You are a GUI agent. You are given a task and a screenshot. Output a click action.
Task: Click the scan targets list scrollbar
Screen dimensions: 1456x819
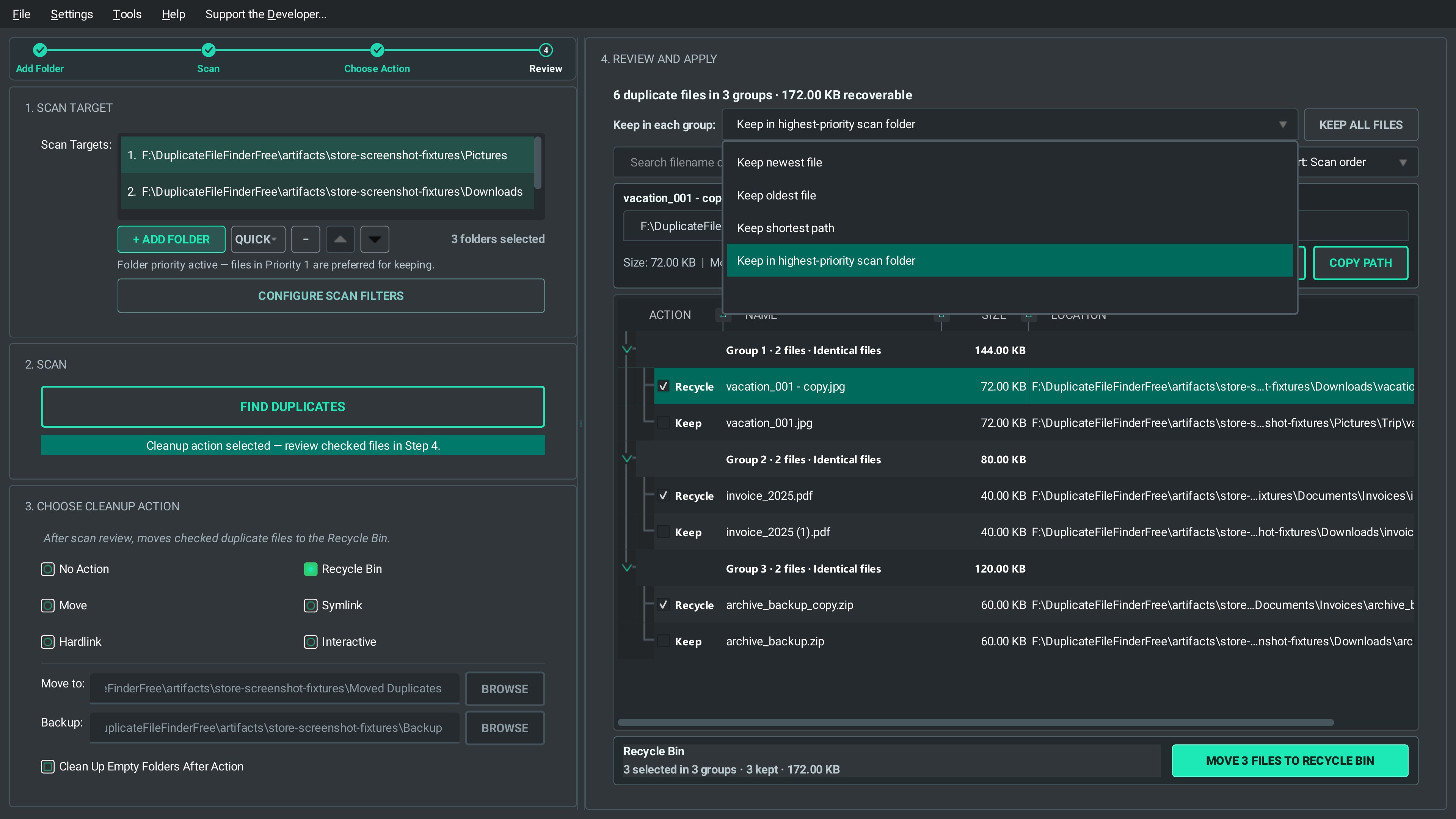[x=538, y=163]
